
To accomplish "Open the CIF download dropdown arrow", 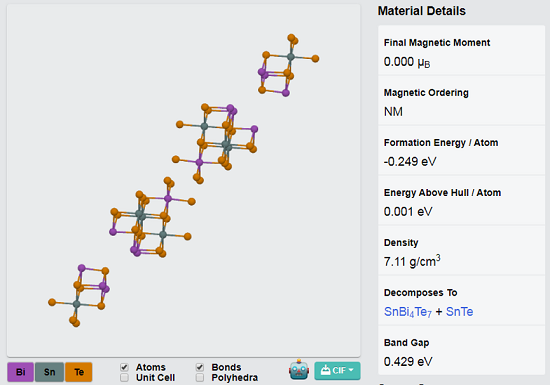I will pos(351,370).
